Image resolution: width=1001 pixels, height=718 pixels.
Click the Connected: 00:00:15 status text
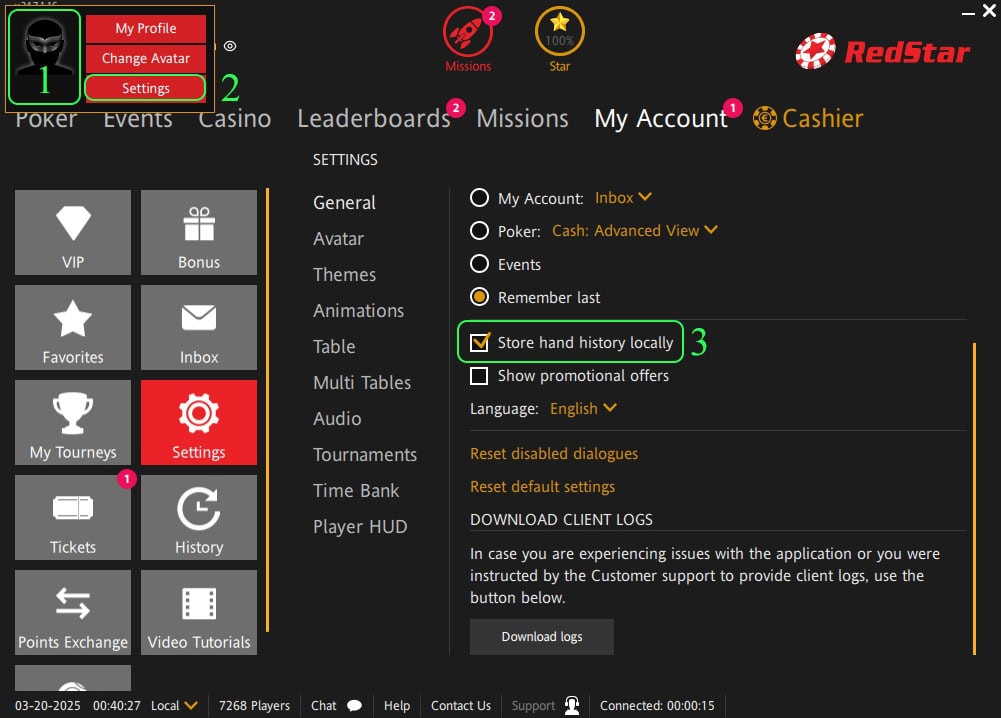pyautogui.click(x=657, y=706)
